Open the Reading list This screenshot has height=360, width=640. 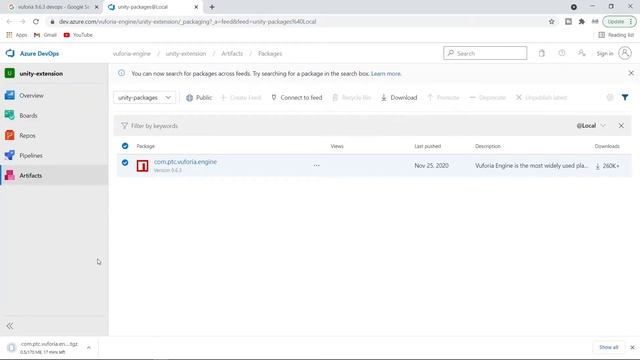point(616,35)
